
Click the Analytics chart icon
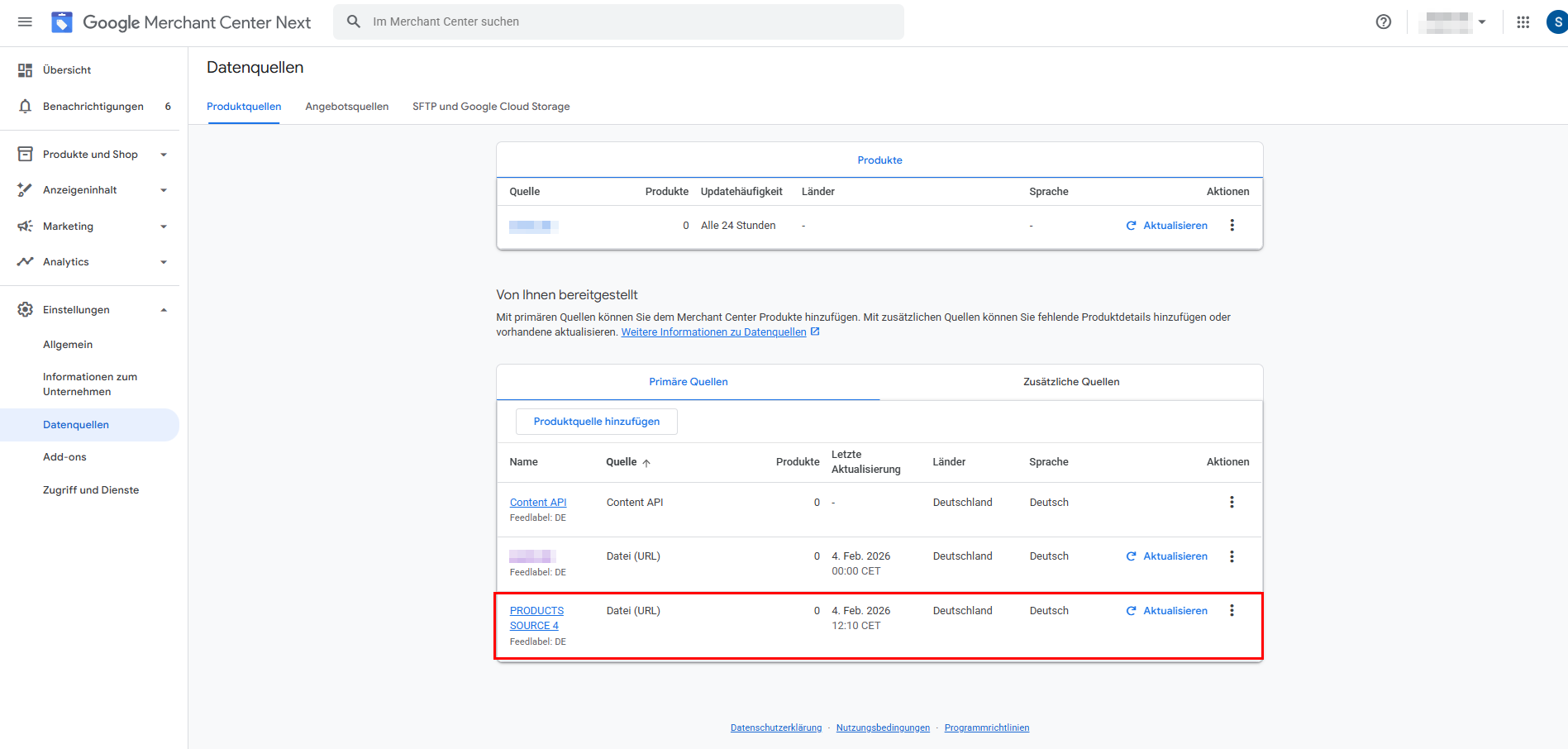coord(26,262)
